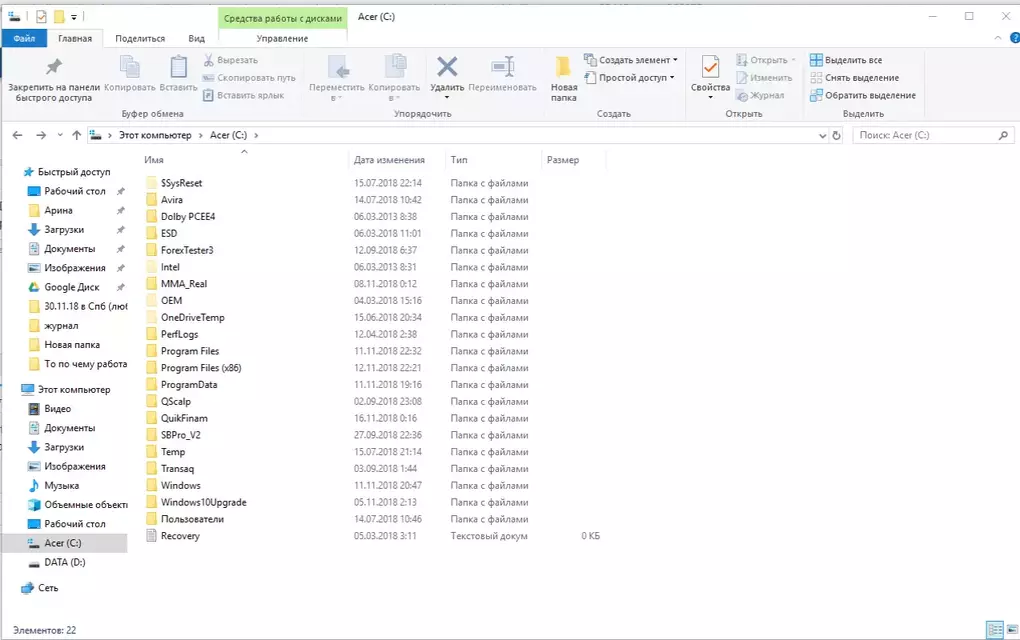Click Pin to Quick access icon
The width and height of the screenshot is (1020, 640).
[54, 66]
